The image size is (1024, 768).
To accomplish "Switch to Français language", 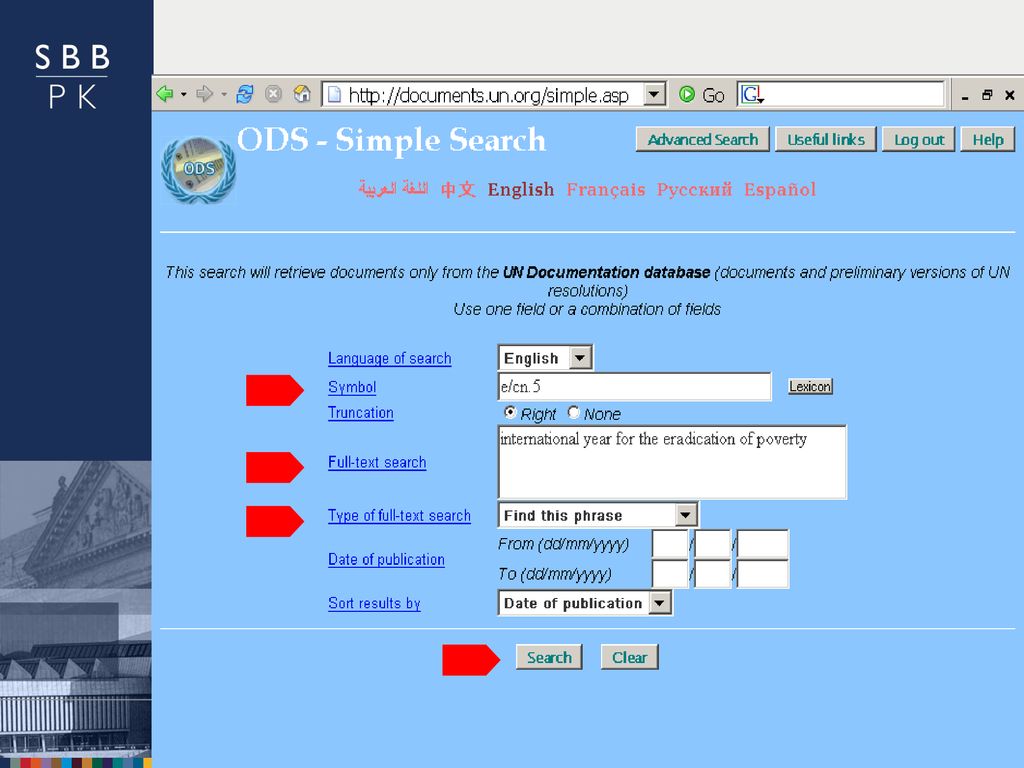I will 605,189.
